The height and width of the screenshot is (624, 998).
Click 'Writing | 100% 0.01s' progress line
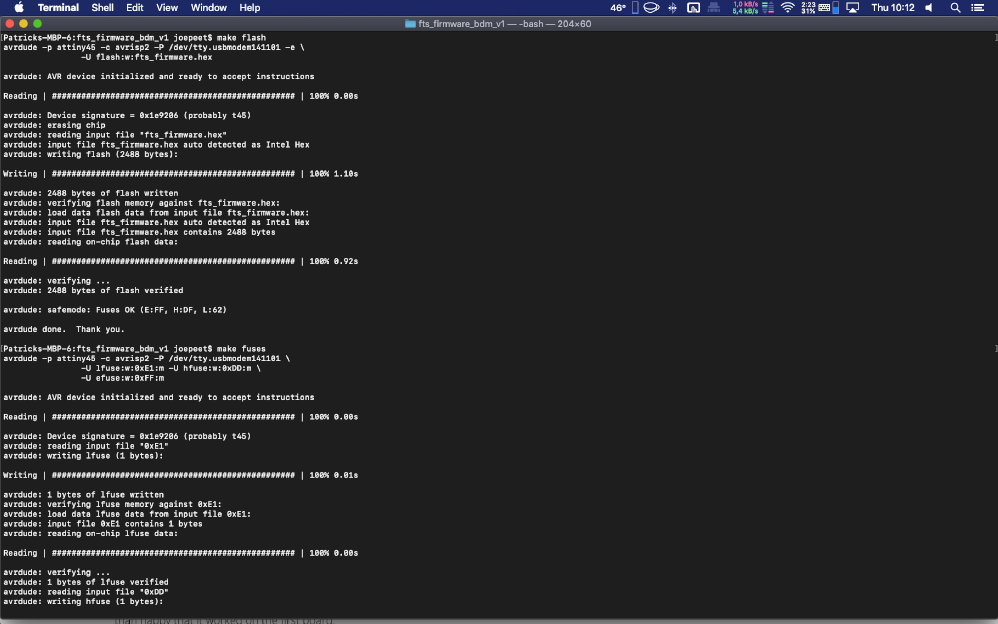tap(180, 476)
